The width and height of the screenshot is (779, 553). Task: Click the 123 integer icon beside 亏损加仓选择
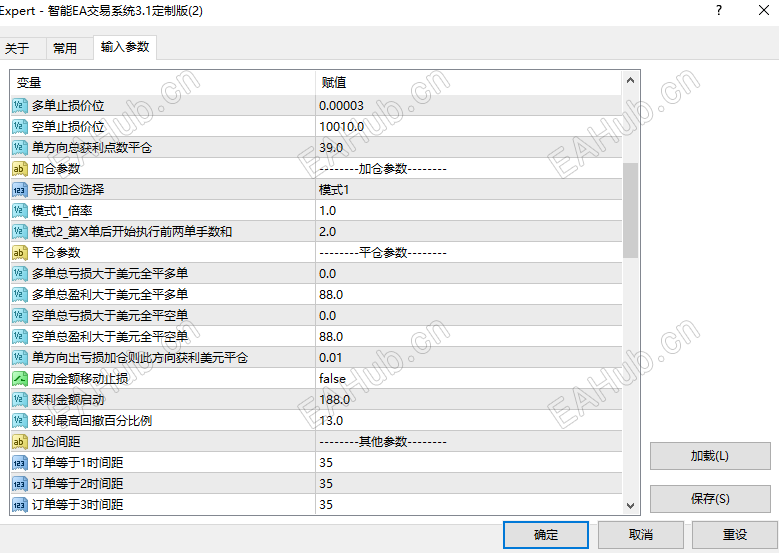(19, 189)
